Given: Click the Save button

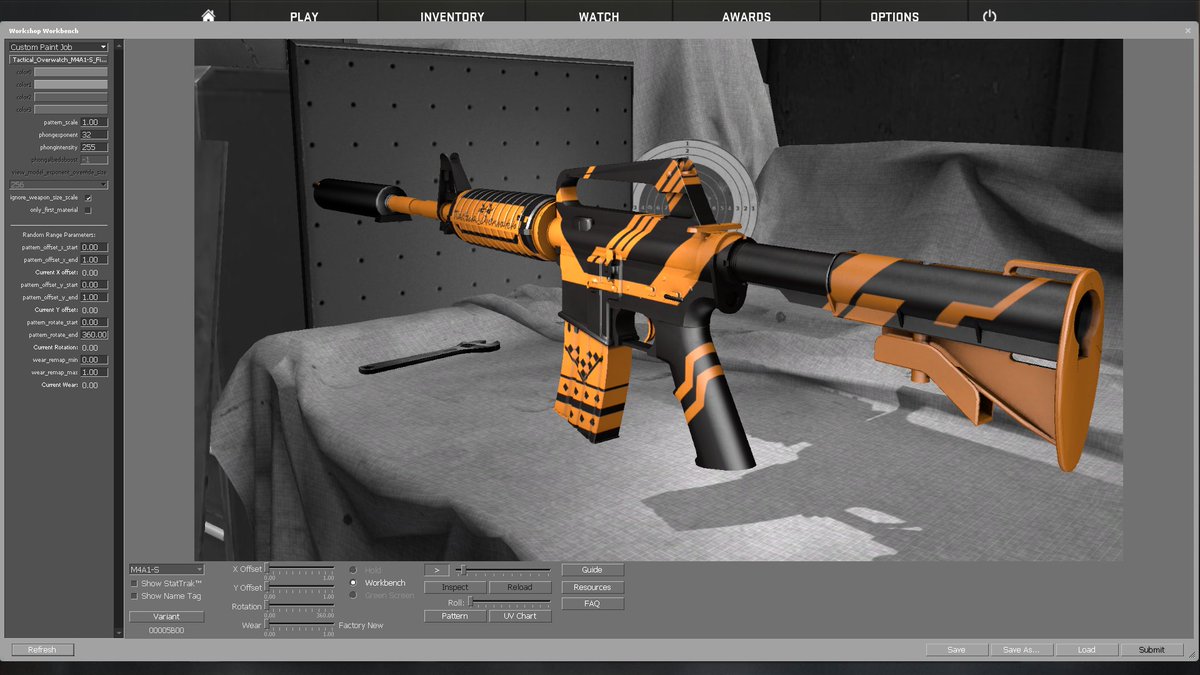Looking at the screenshot, I should pyautogui.click(x=956, y=650).
